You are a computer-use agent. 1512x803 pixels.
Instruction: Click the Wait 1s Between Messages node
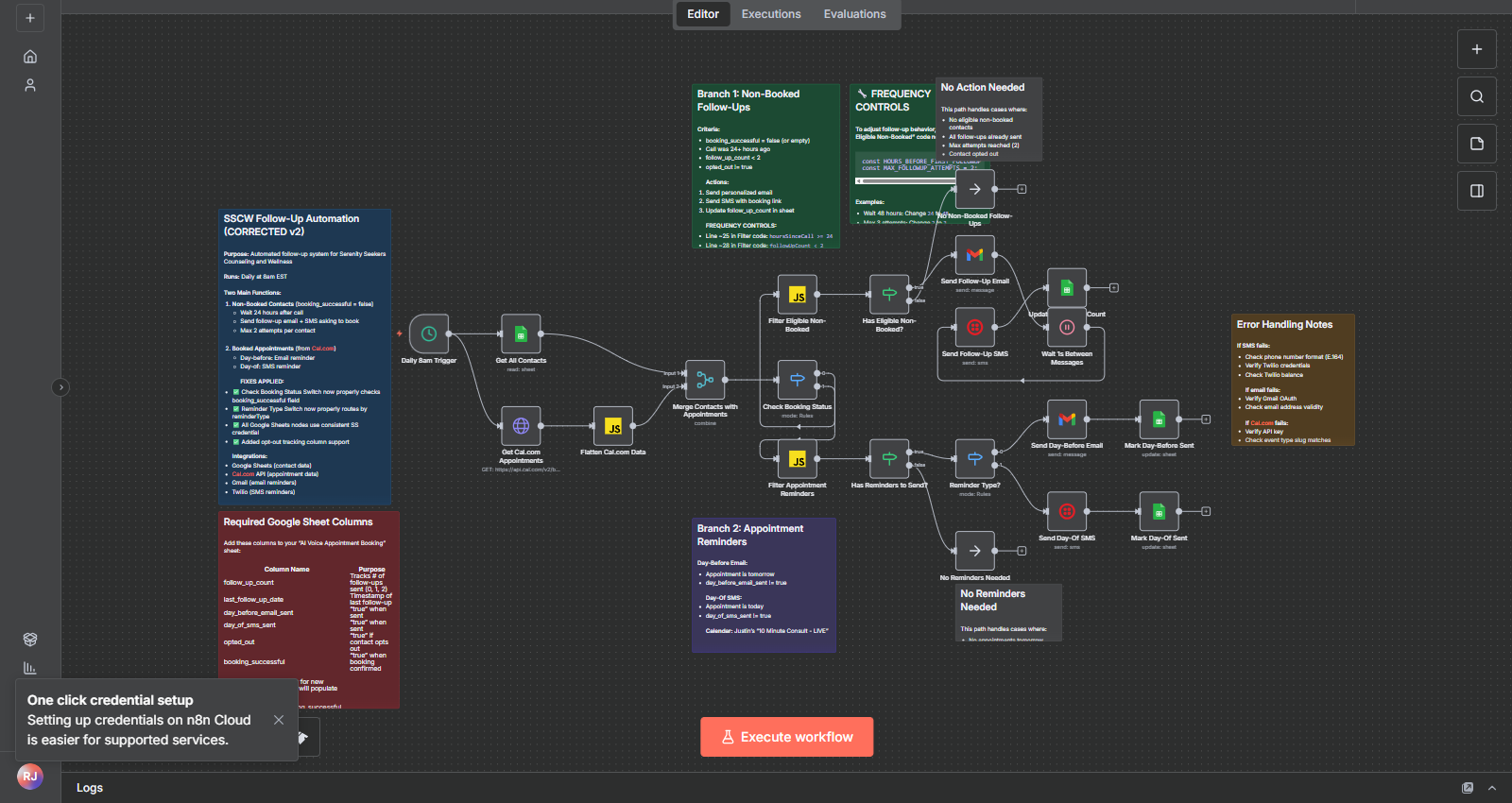click(x=1067, y=327)
